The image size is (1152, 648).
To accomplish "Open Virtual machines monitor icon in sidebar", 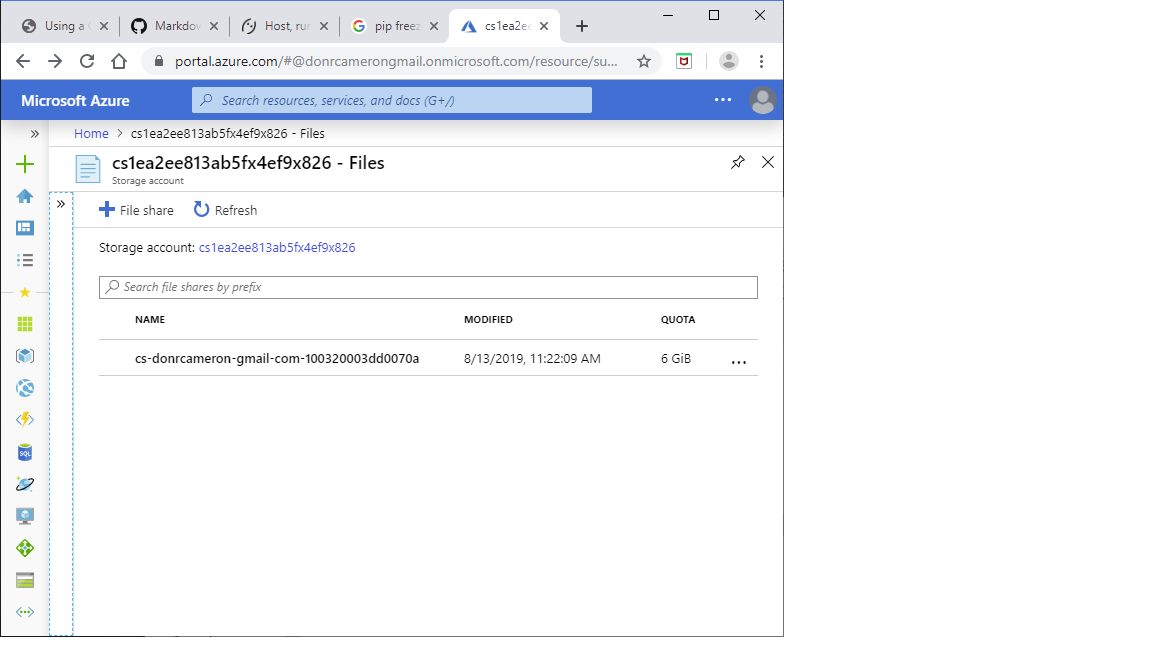I will point(25,516).
